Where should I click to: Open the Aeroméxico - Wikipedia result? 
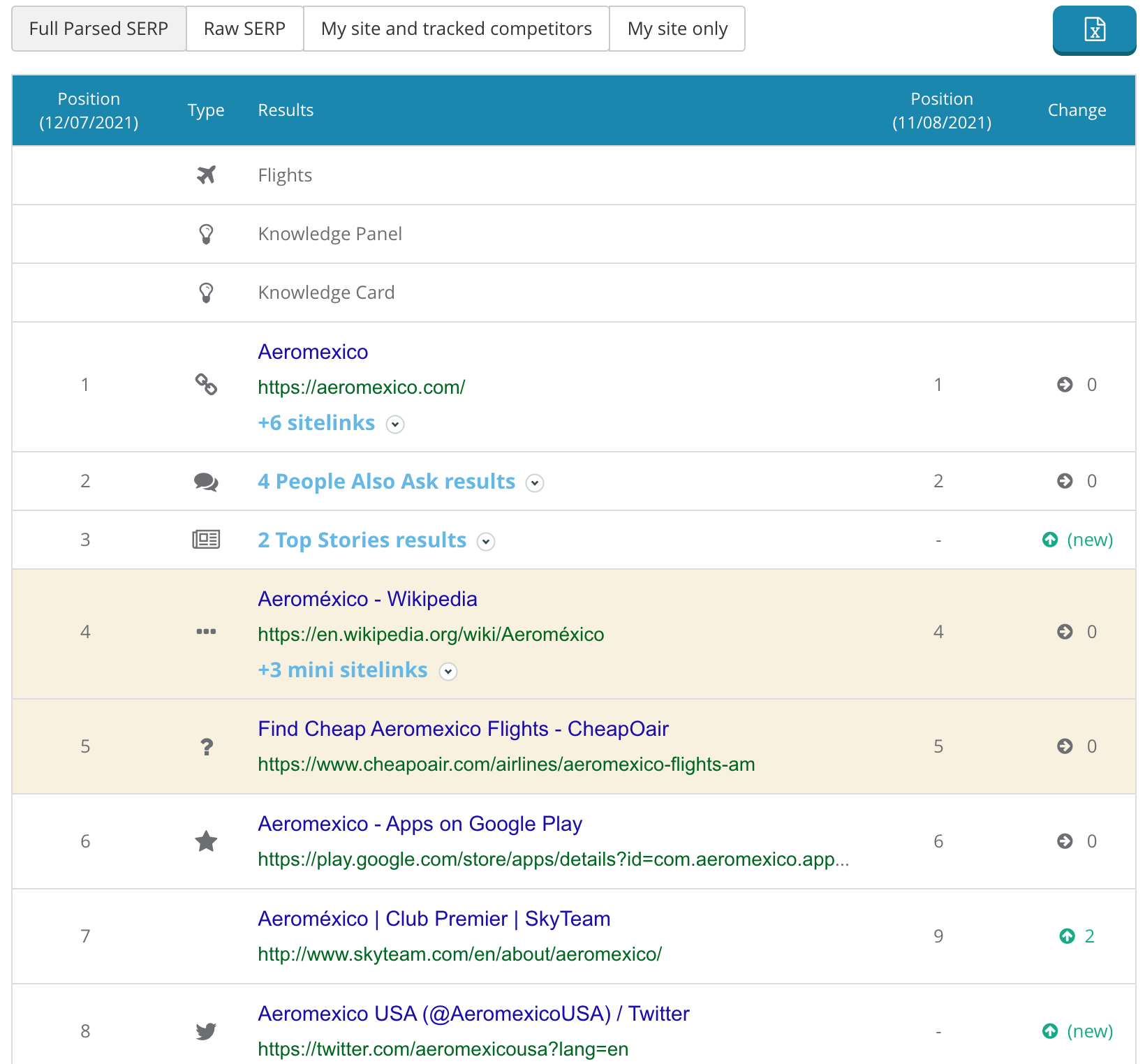pos(367,599)
